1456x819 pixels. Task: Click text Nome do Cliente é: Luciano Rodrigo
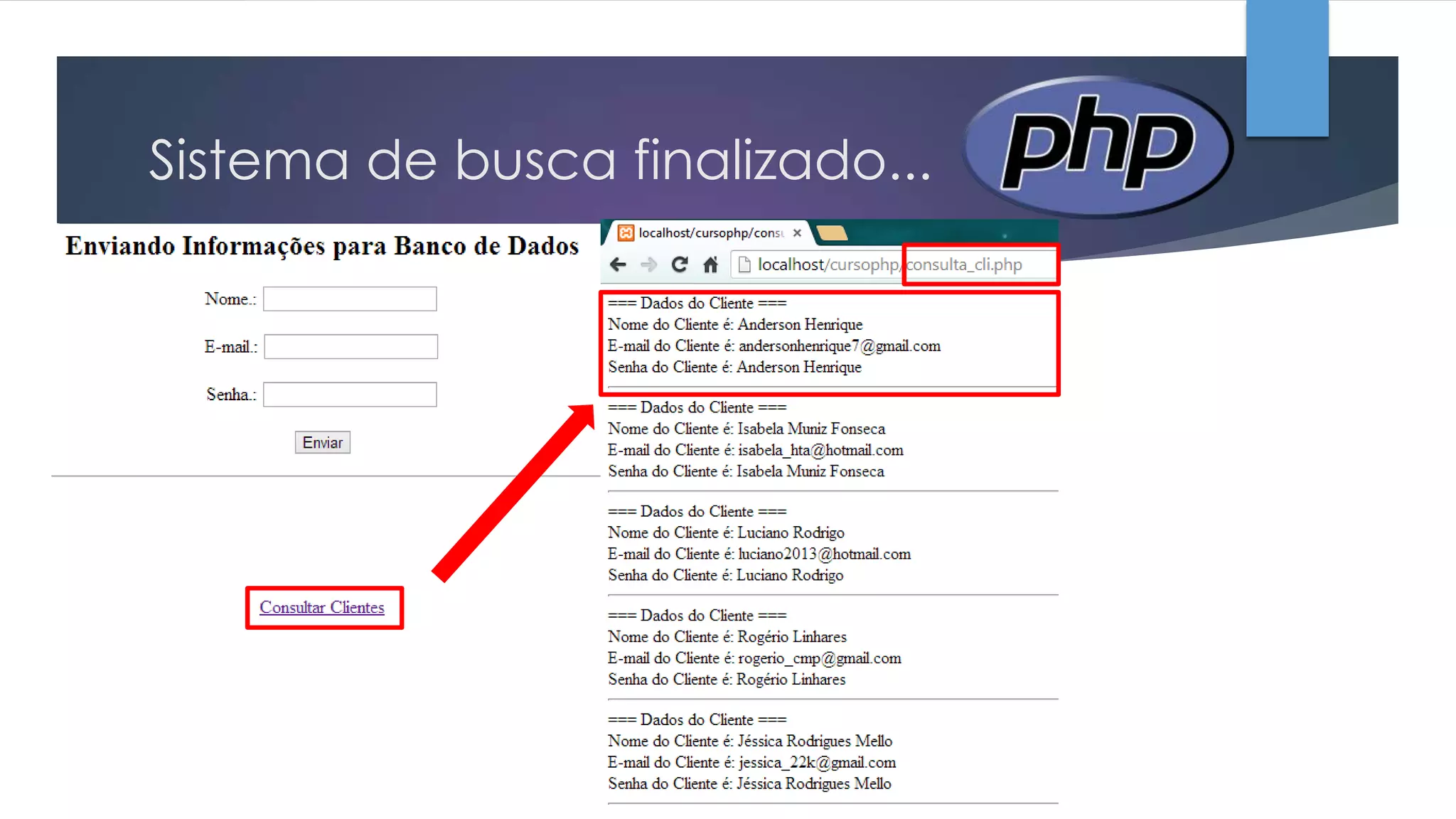pos(726,532)
